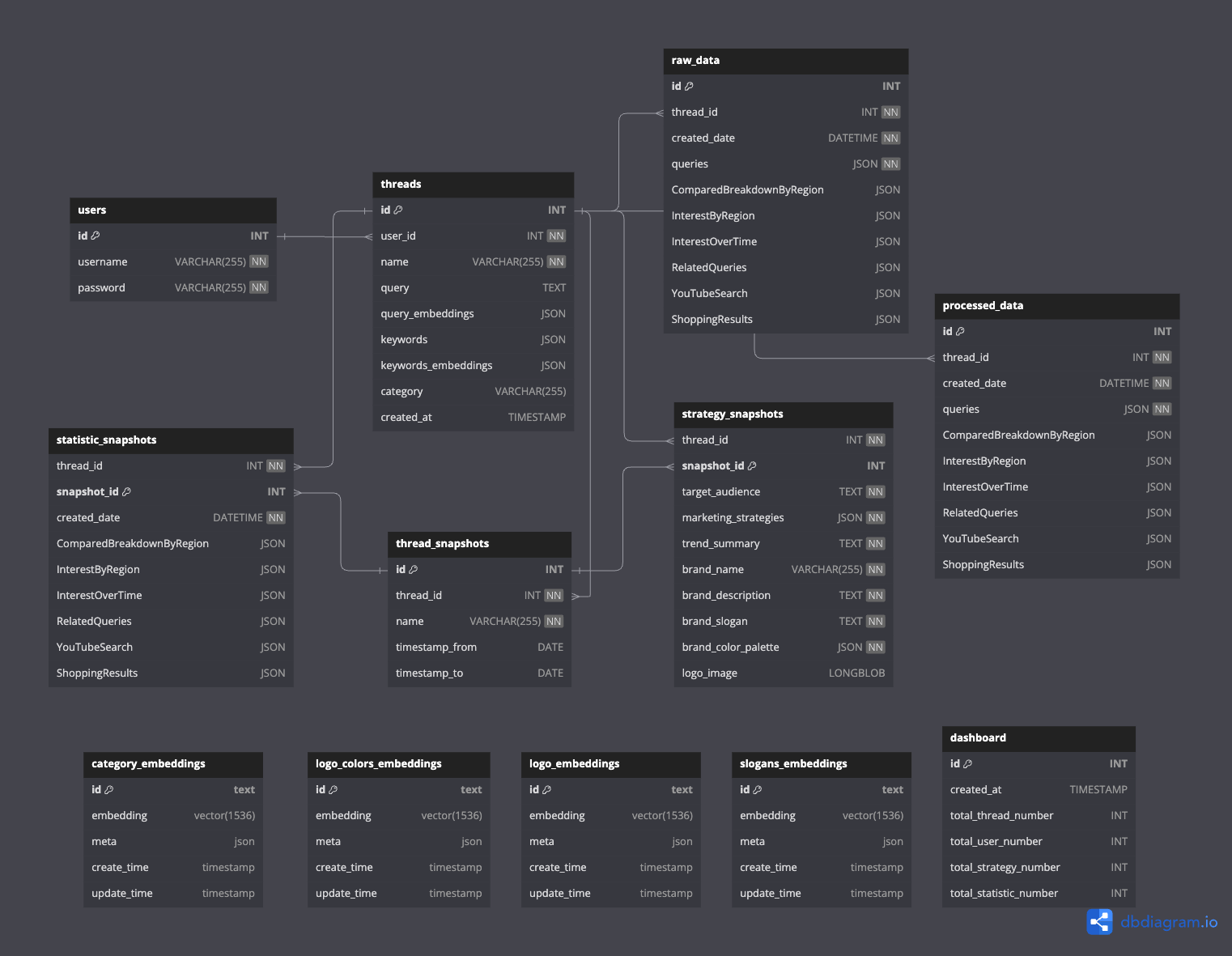
Task: Click the password row in users table
Action: point(173,288)
